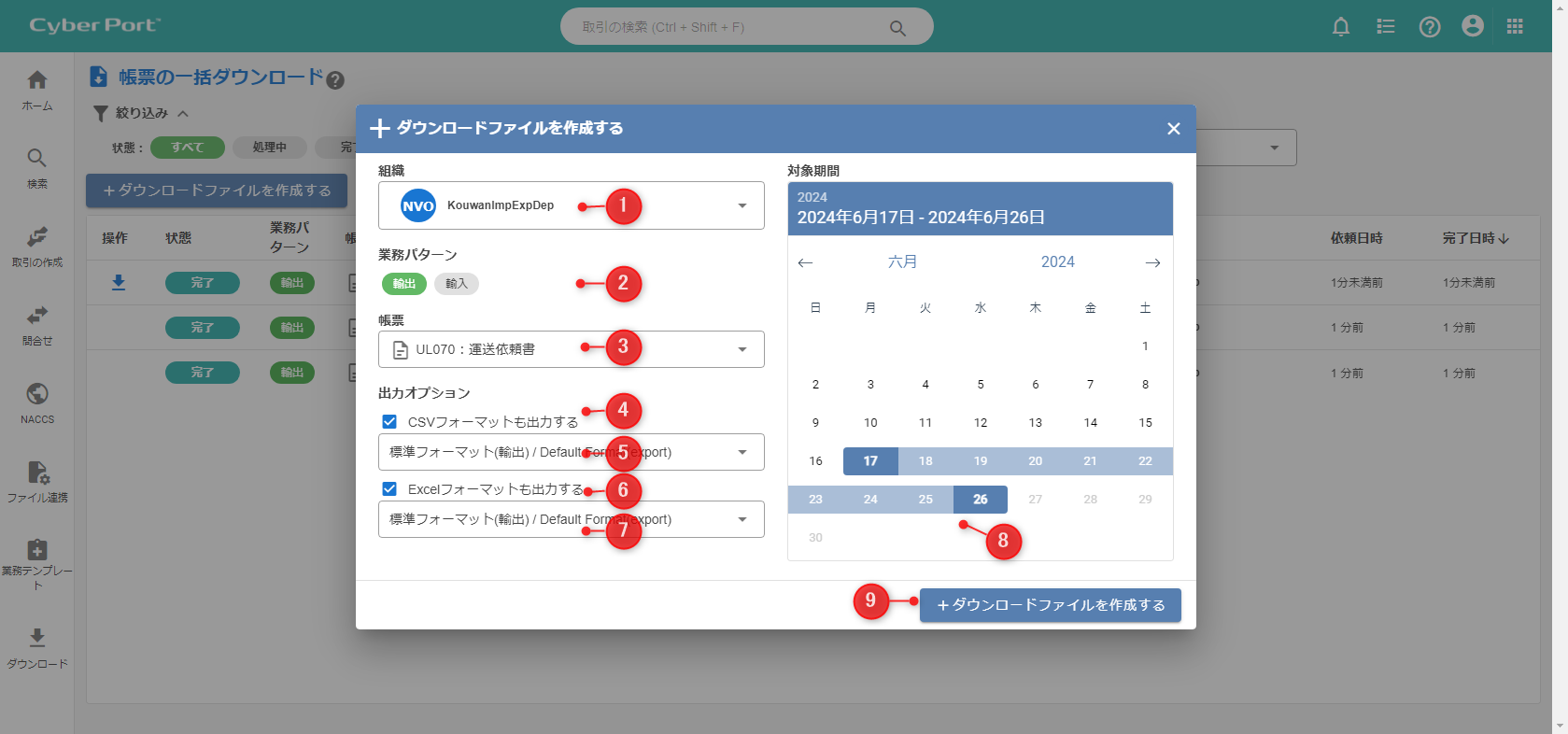Click the notification bell icon

click(1340, 27)
